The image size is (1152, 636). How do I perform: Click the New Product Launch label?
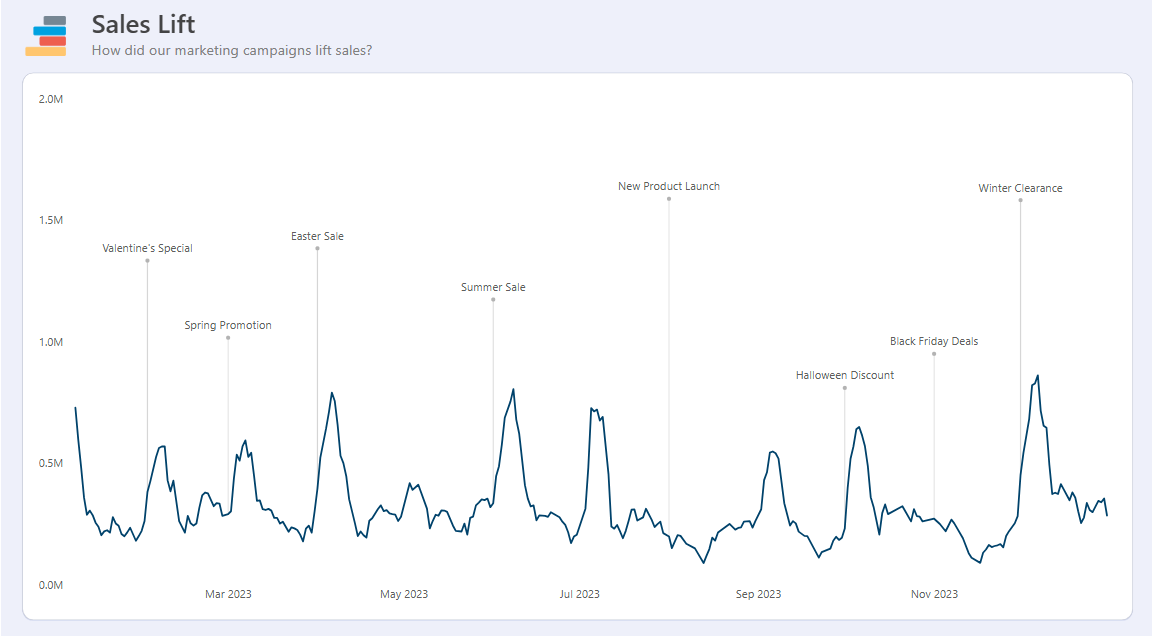[669, 186]
